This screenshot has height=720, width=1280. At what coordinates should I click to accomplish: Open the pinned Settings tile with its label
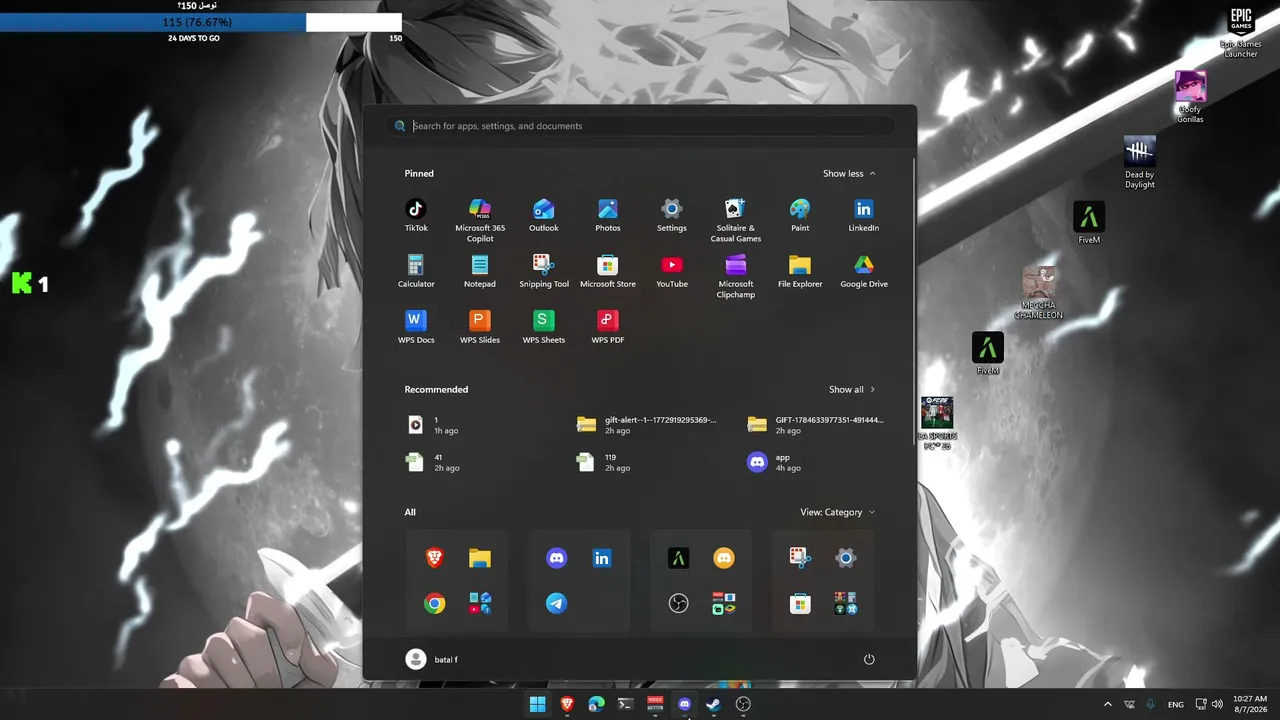(672, 215)
